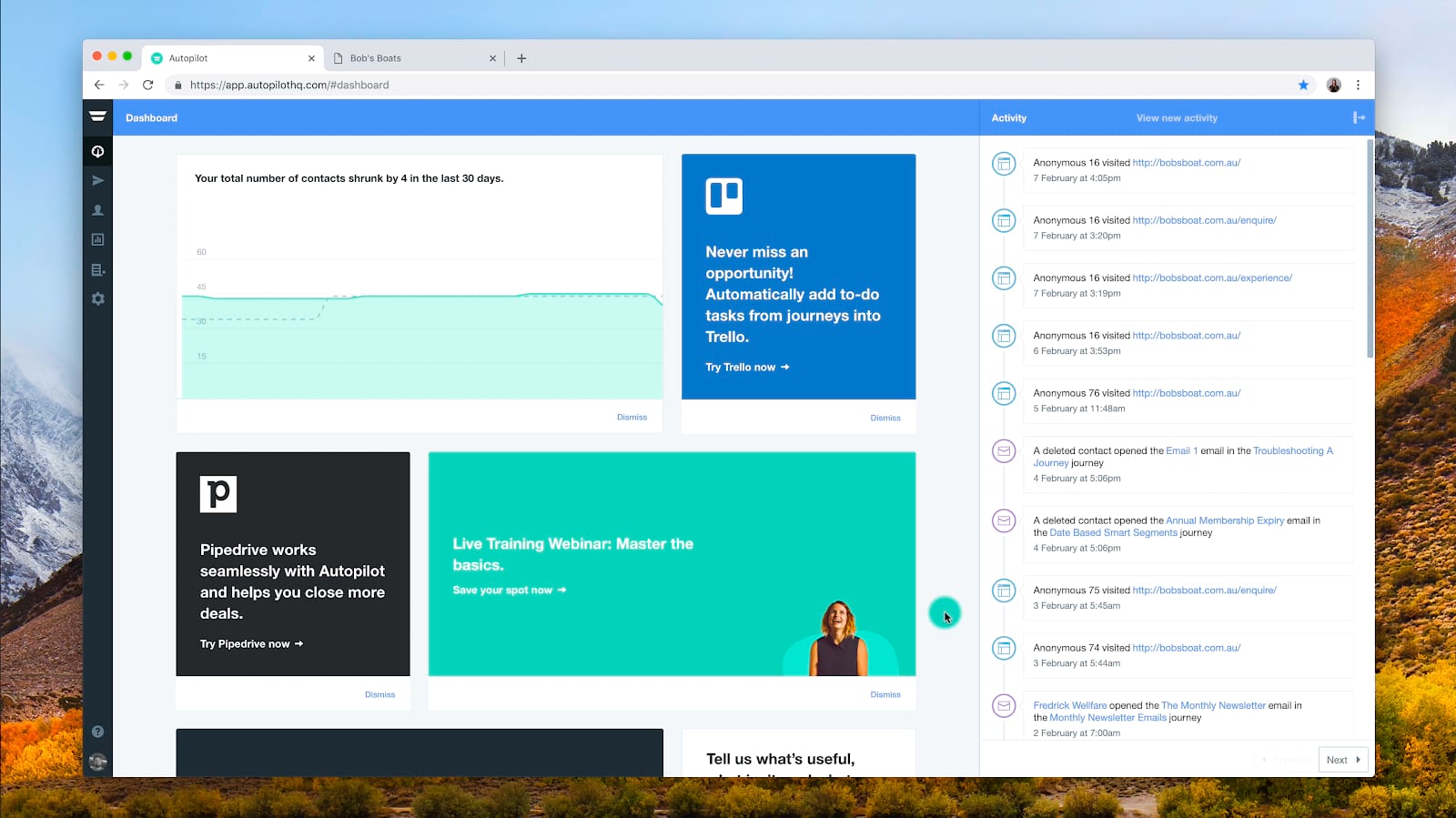1456x818 pixels.
Task: Click the page-visit icon for the 7 February 4:05pm activity
Action: tap(1004, 165)
